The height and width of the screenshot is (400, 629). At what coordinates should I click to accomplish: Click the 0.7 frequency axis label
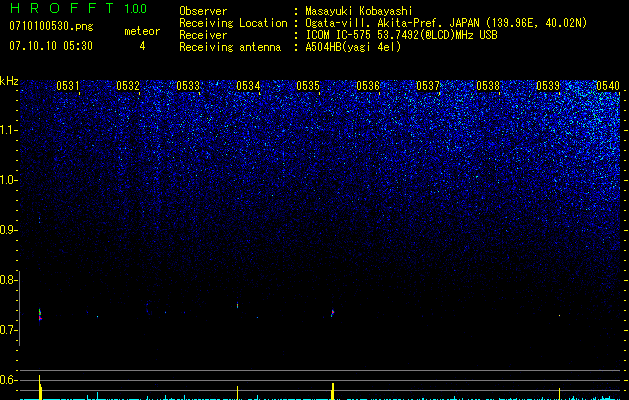pos(7,330)
